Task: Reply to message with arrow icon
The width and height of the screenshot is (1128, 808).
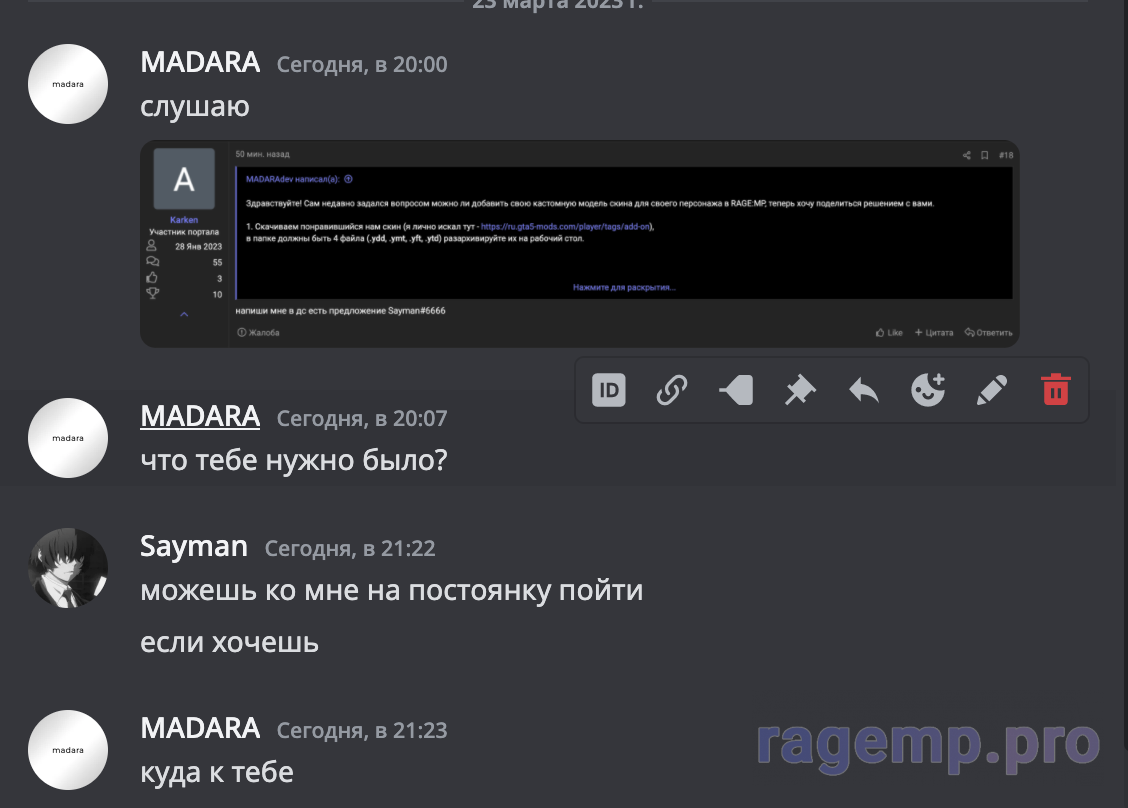Action: tap(864, 390)
